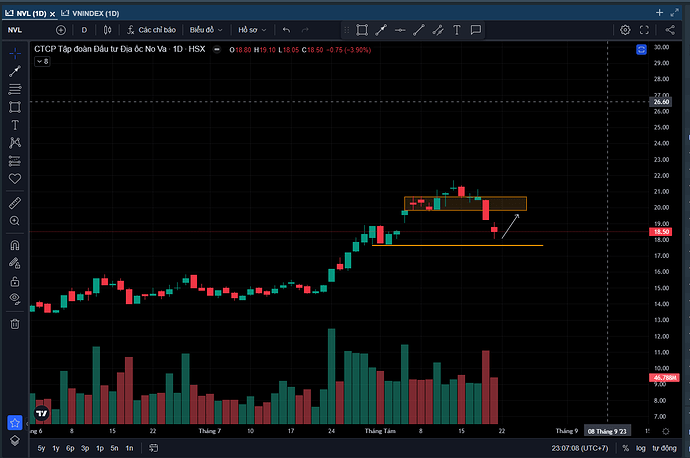Screen dimensions: 690x458
Task: Set range to 5y
Action: (41, 448)
